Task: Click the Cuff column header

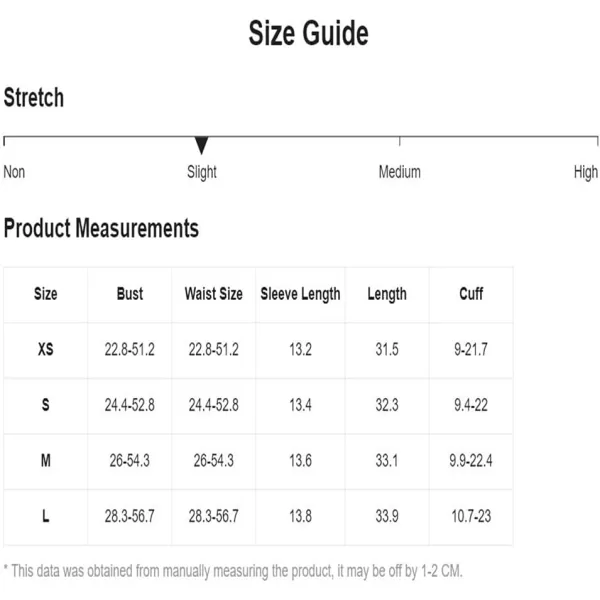Action: click(471, 294)
